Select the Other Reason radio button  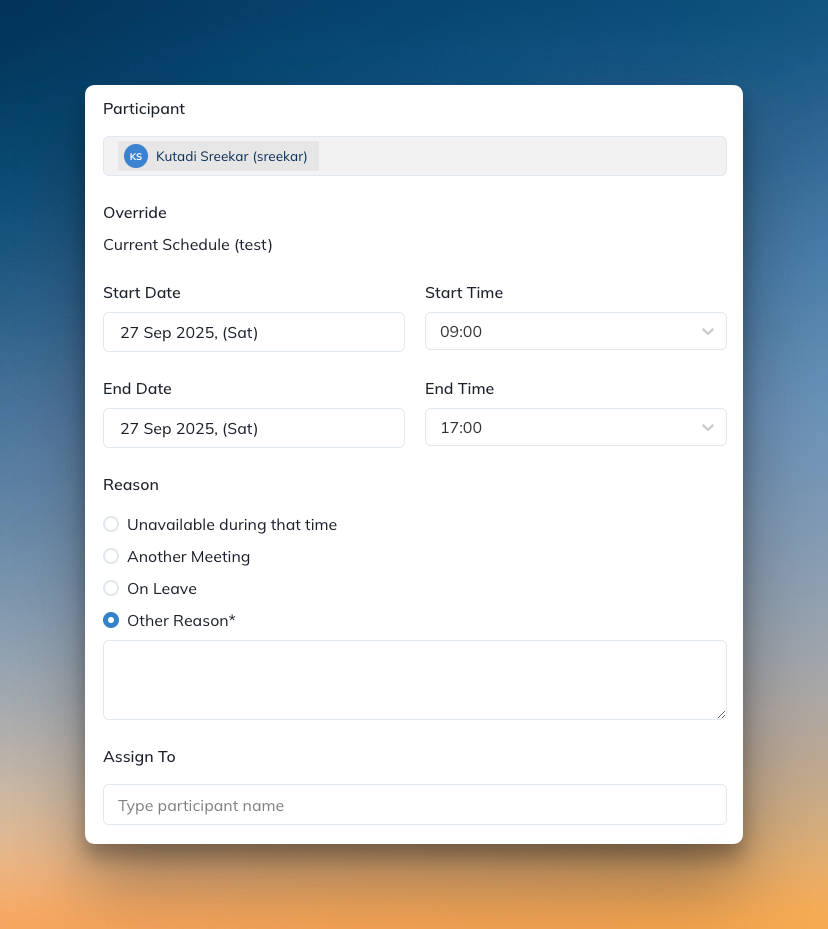pos(111,620)
